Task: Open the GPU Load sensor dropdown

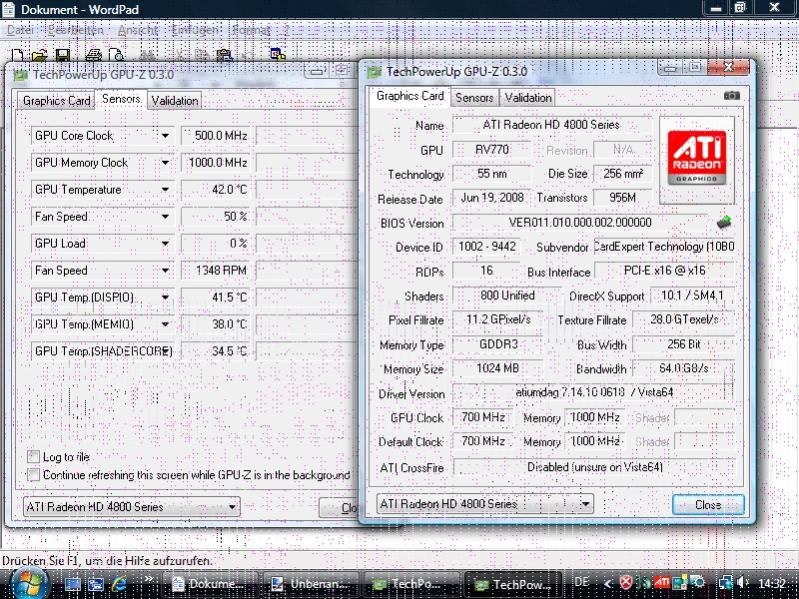Action: point(165,244)
